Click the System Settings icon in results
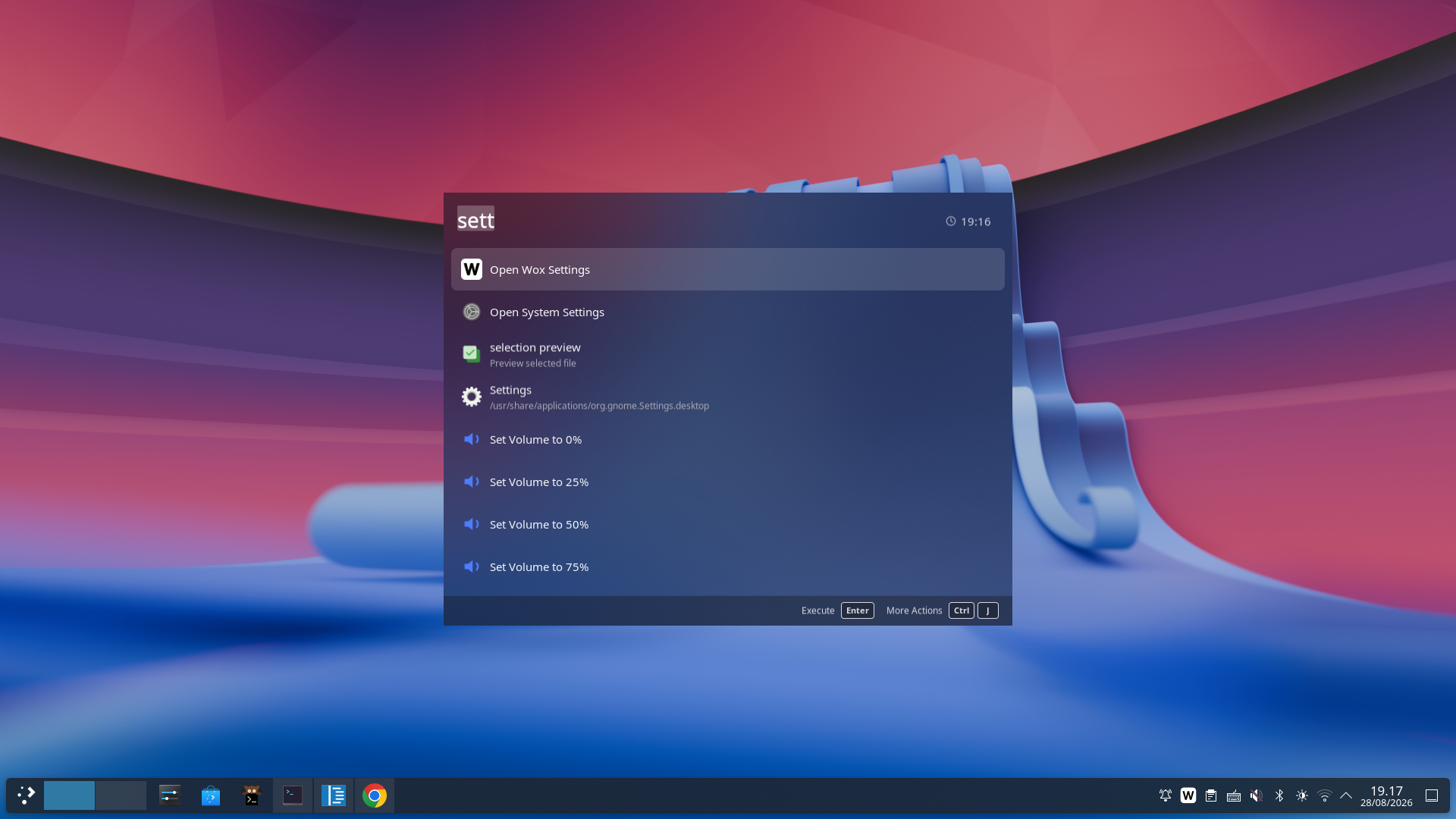1456x819 pixels. [472, 312]
